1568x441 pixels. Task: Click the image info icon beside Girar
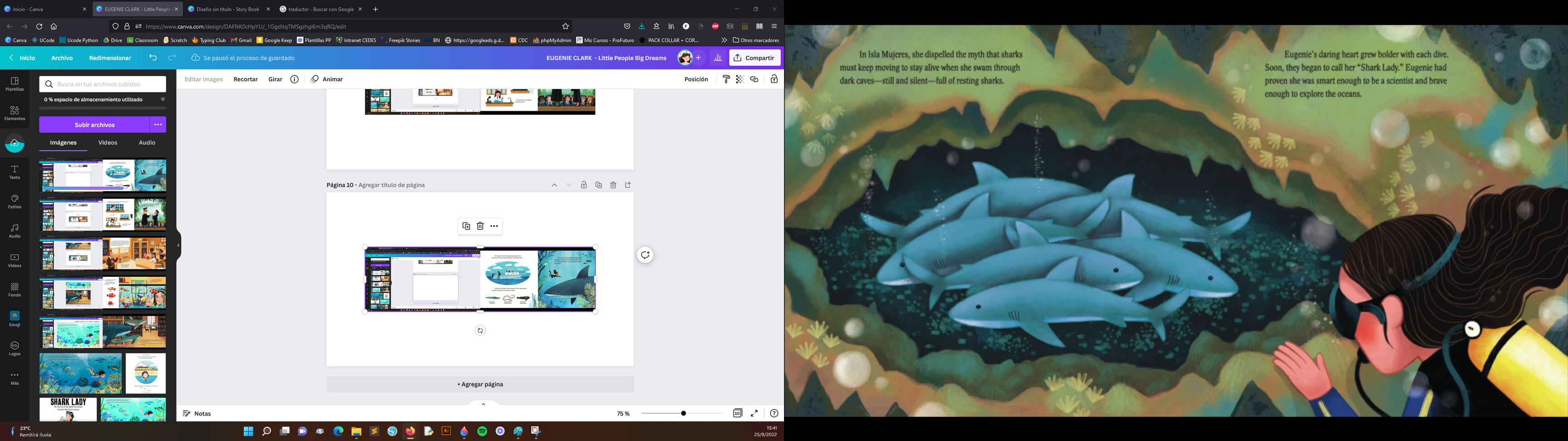point(294,79)
